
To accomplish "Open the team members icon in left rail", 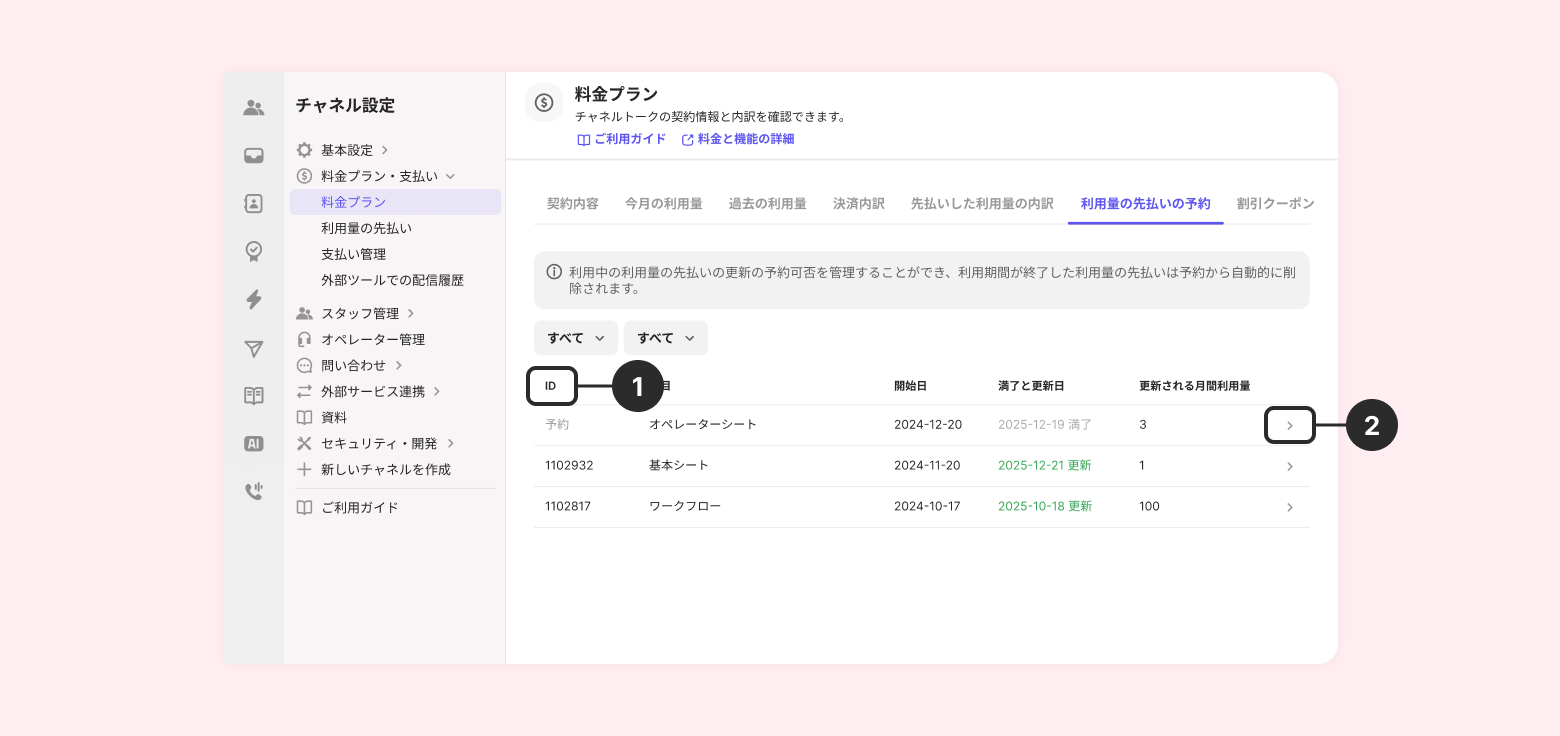I will coord(254,108).
